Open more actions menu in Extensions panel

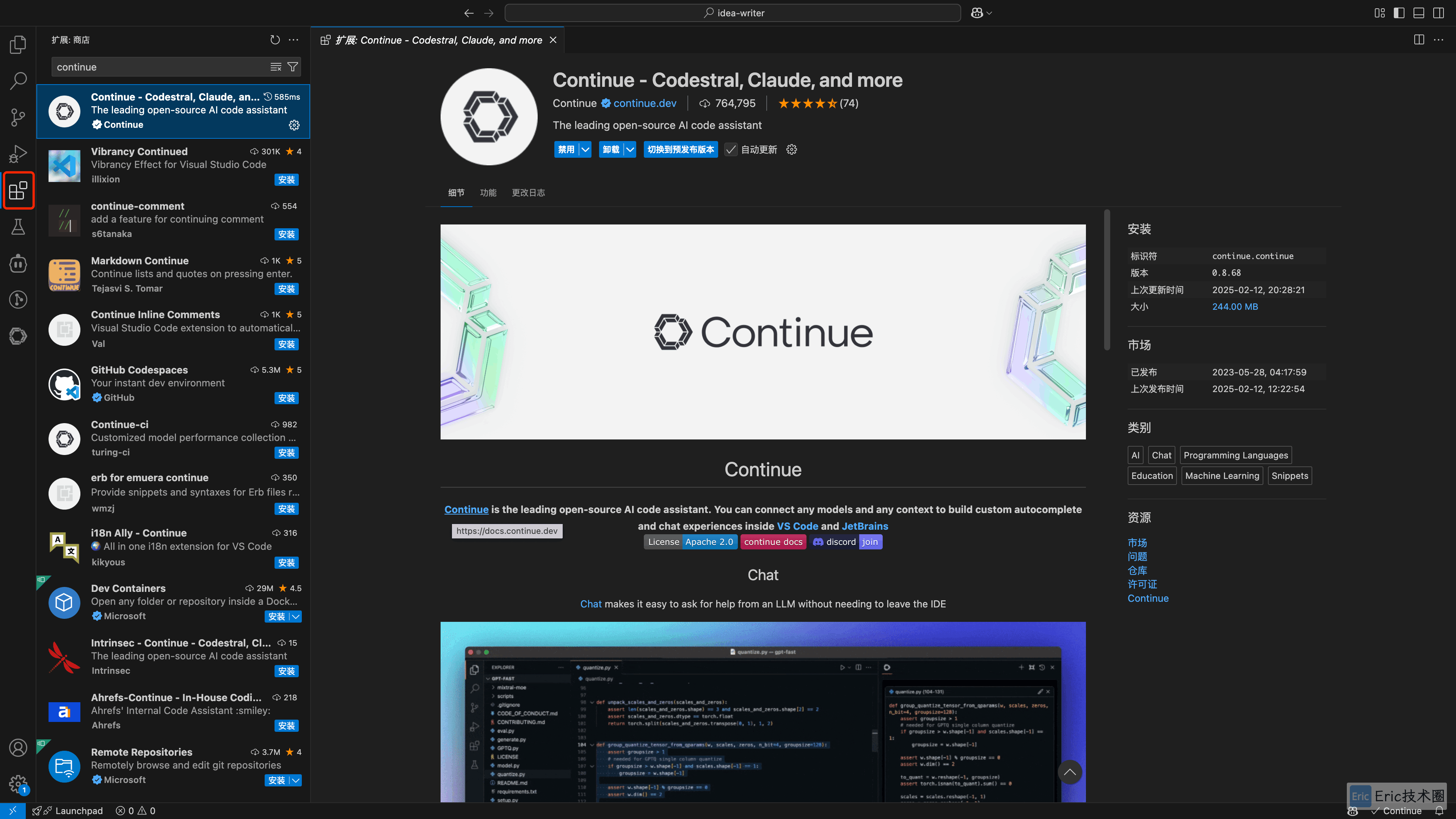click(x=293, y=39)
